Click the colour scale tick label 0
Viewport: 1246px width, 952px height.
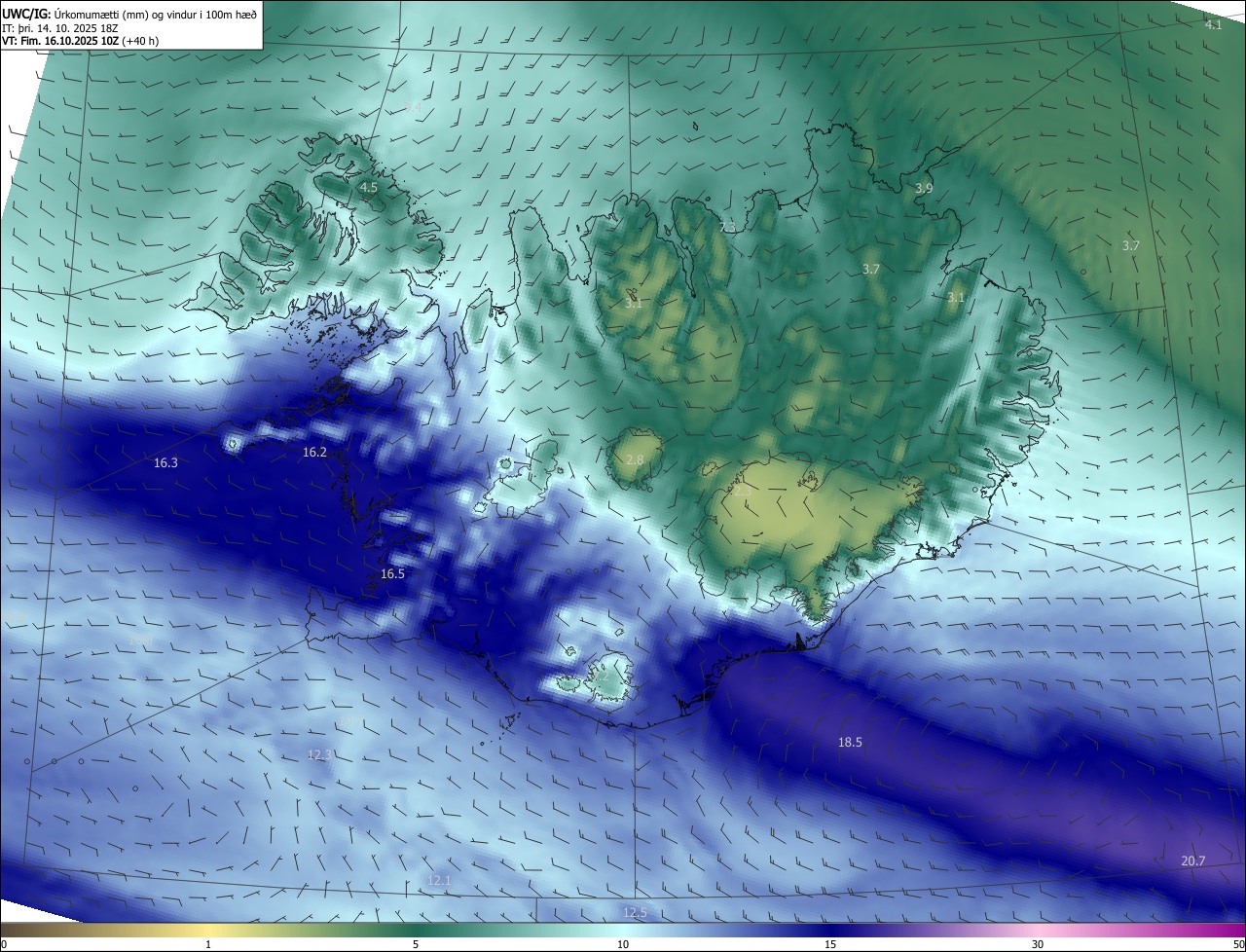(4, 944)
